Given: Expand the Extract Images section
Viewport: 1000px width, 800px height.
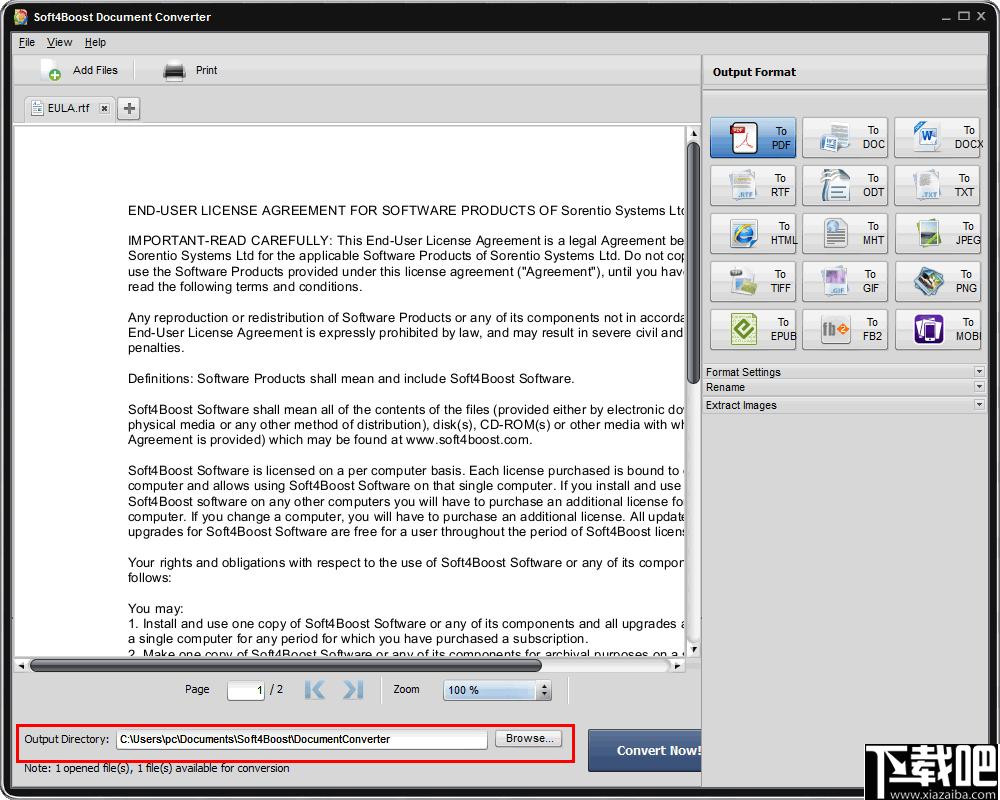Looking at the screenshot, I should tap(844, 405).
